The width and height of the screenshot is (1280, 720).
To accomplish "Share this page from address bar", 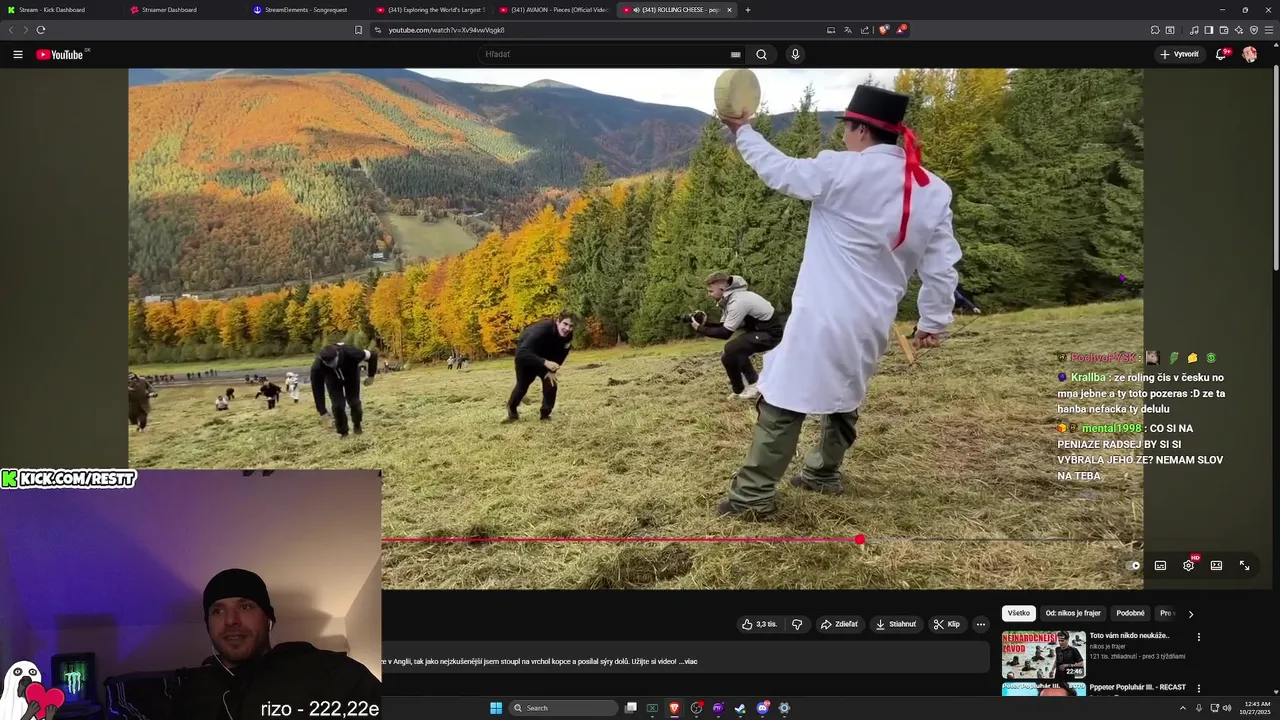I will (x=865, y=30).
